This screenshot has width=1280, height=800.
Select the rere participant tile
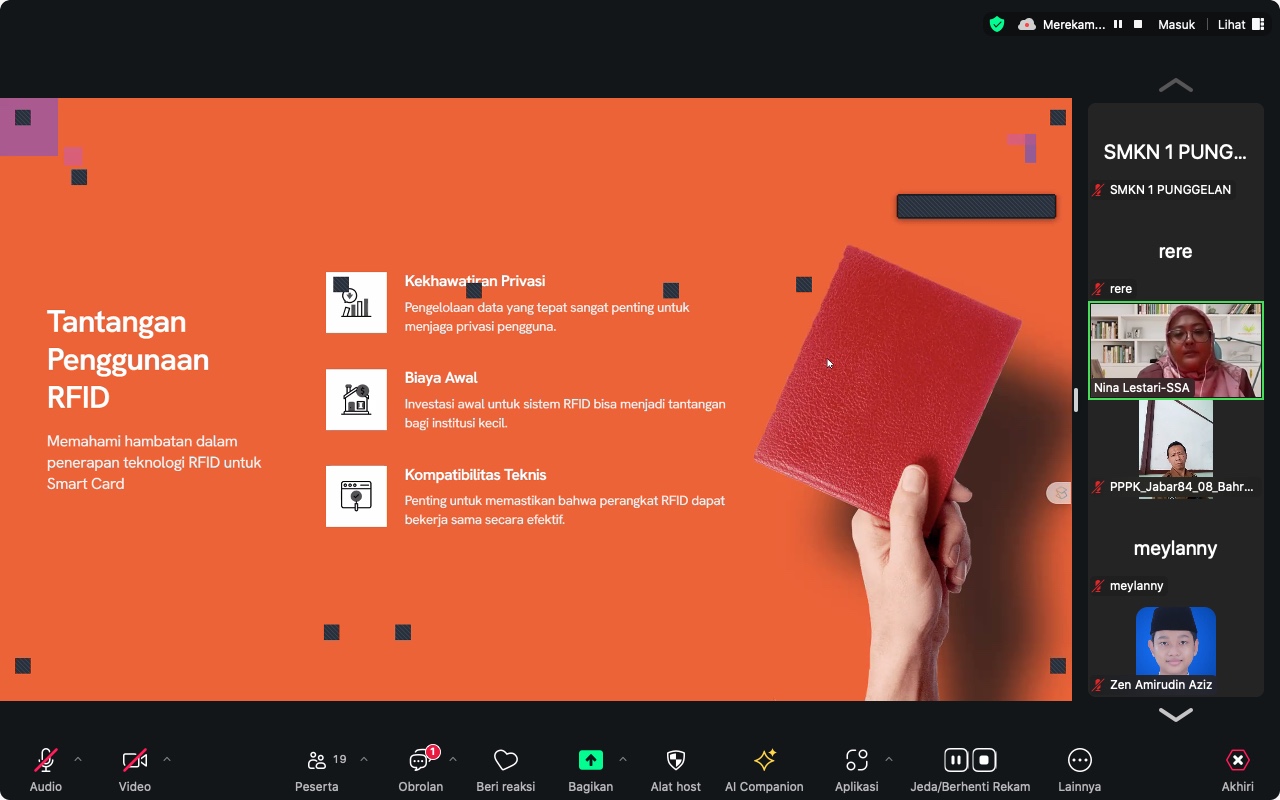click(x=1176, y=252)
